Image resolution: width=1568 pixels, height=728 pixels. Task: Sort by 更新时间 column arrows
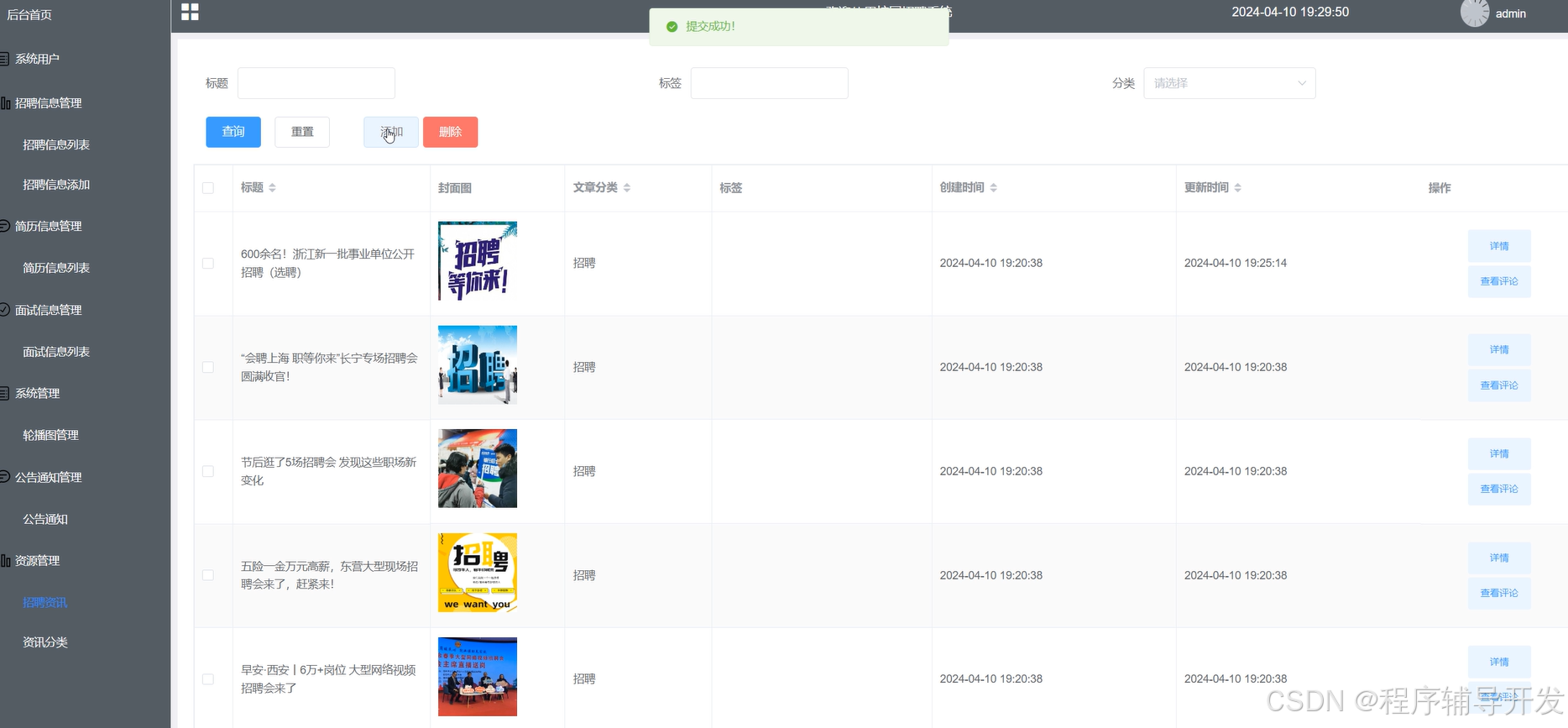tap(1237, 188)
